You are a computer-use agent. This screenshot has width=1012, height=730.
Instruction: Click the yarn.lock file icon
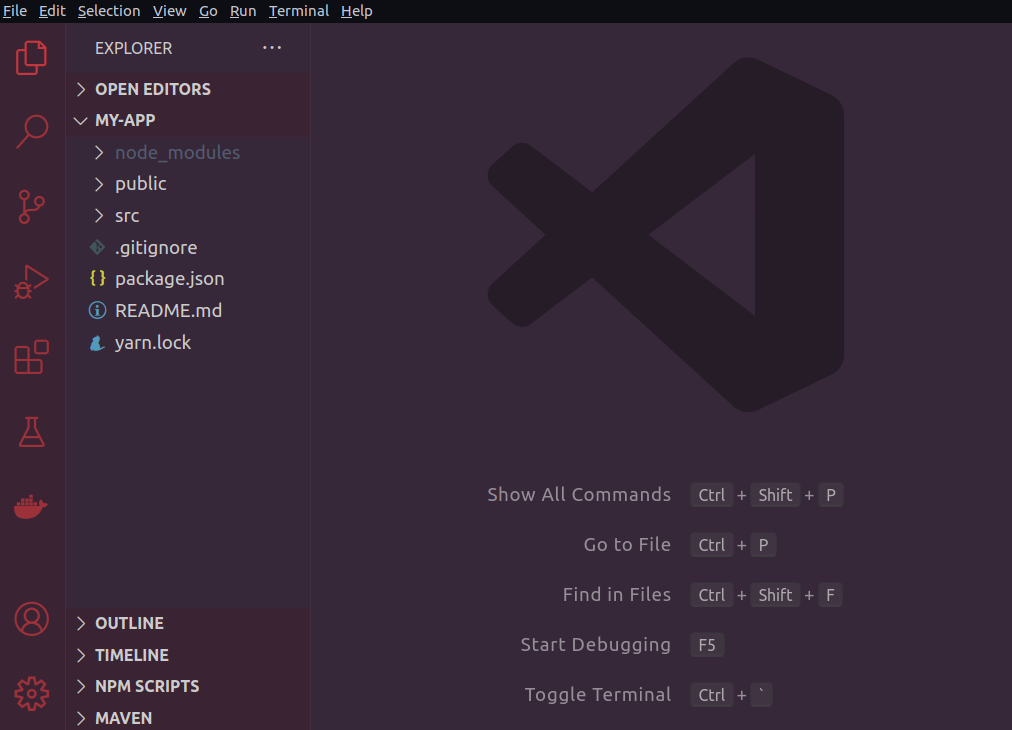pyautogui.click(x=97, y=343)
